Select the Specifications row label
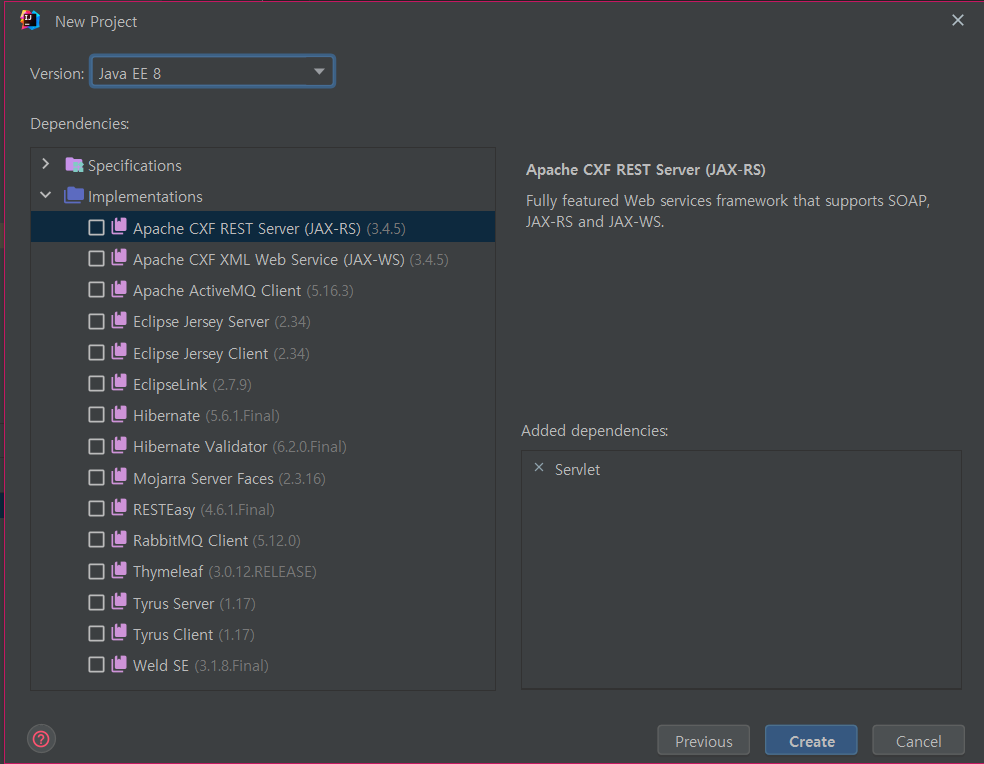The width and height of the screenshot is (984, 764). coord(134,166)
